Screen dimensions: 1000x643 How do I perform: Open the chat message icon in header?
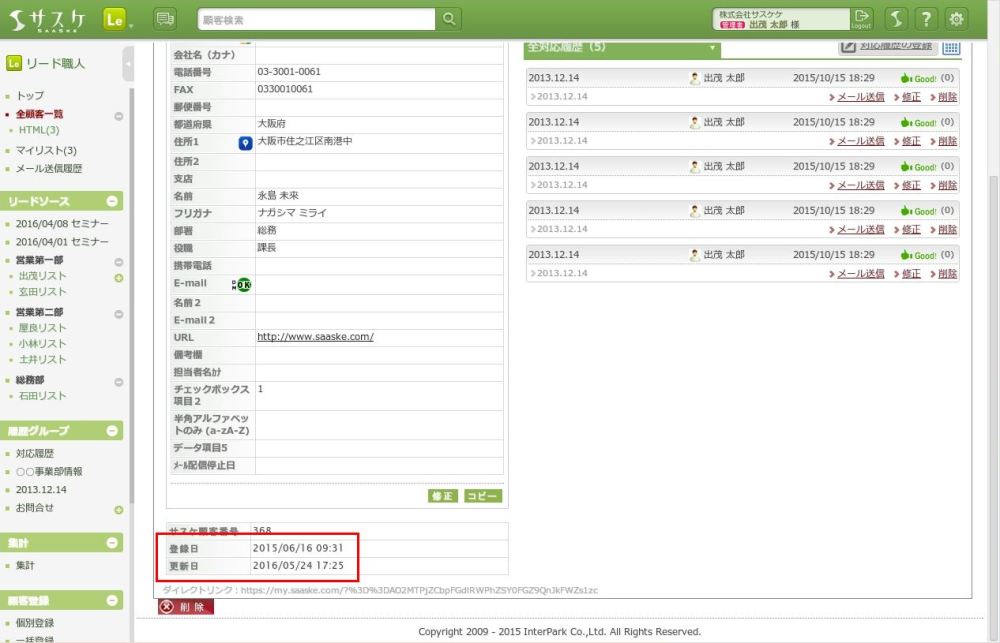pos(165,19)
